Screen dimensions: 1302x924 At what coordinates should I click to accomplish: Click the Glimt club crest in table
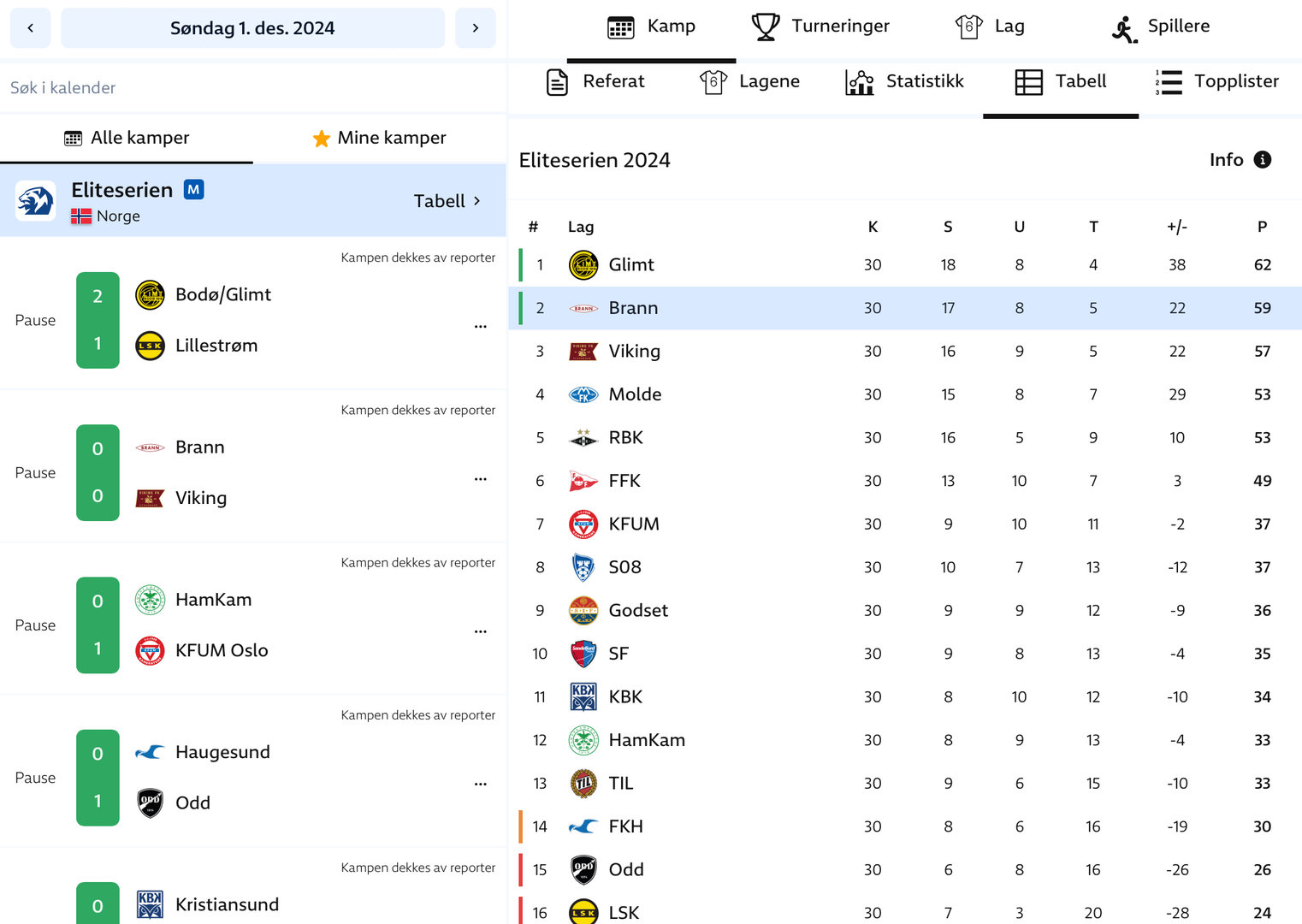coord(583,265)
